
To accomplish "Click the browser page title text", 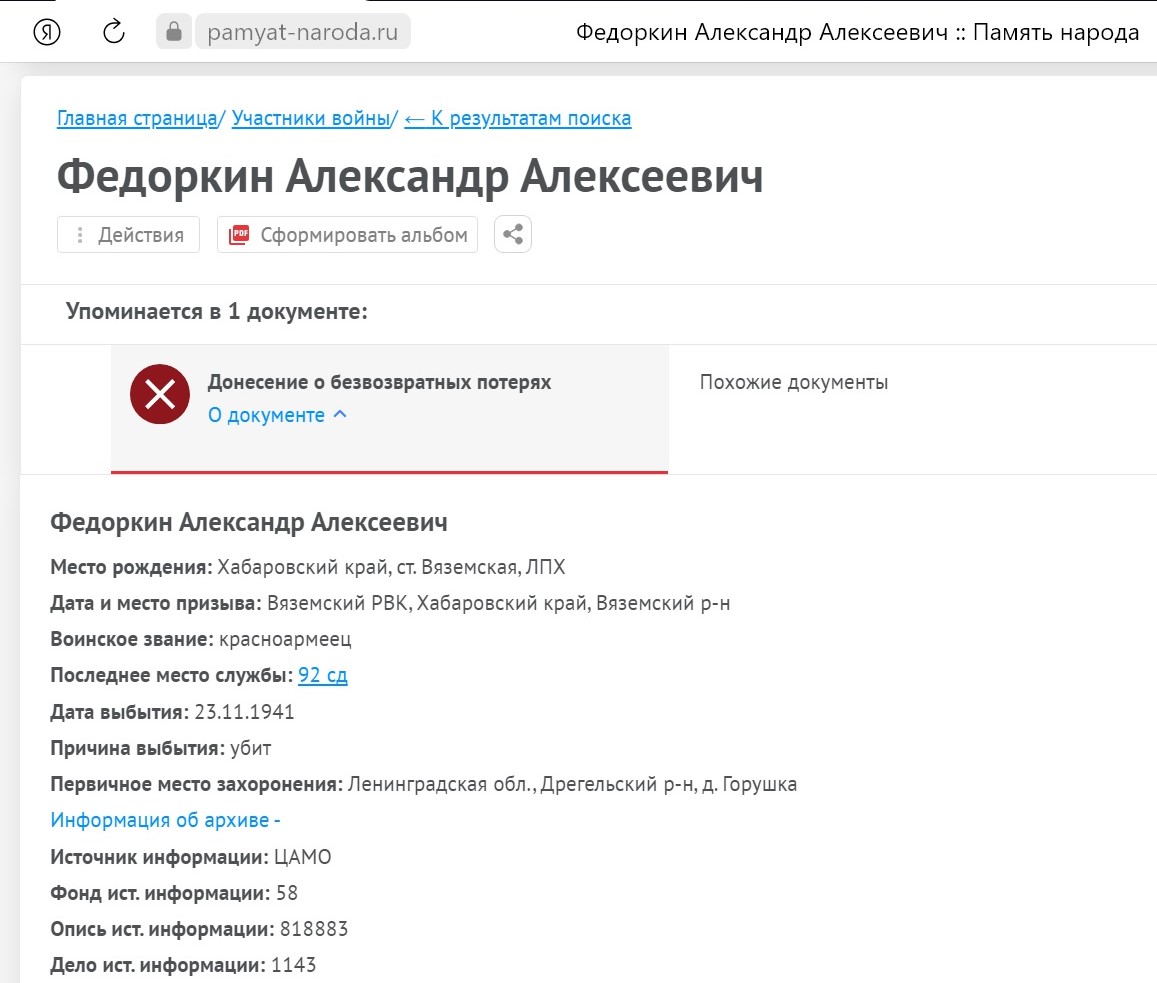I will (857, 32).
